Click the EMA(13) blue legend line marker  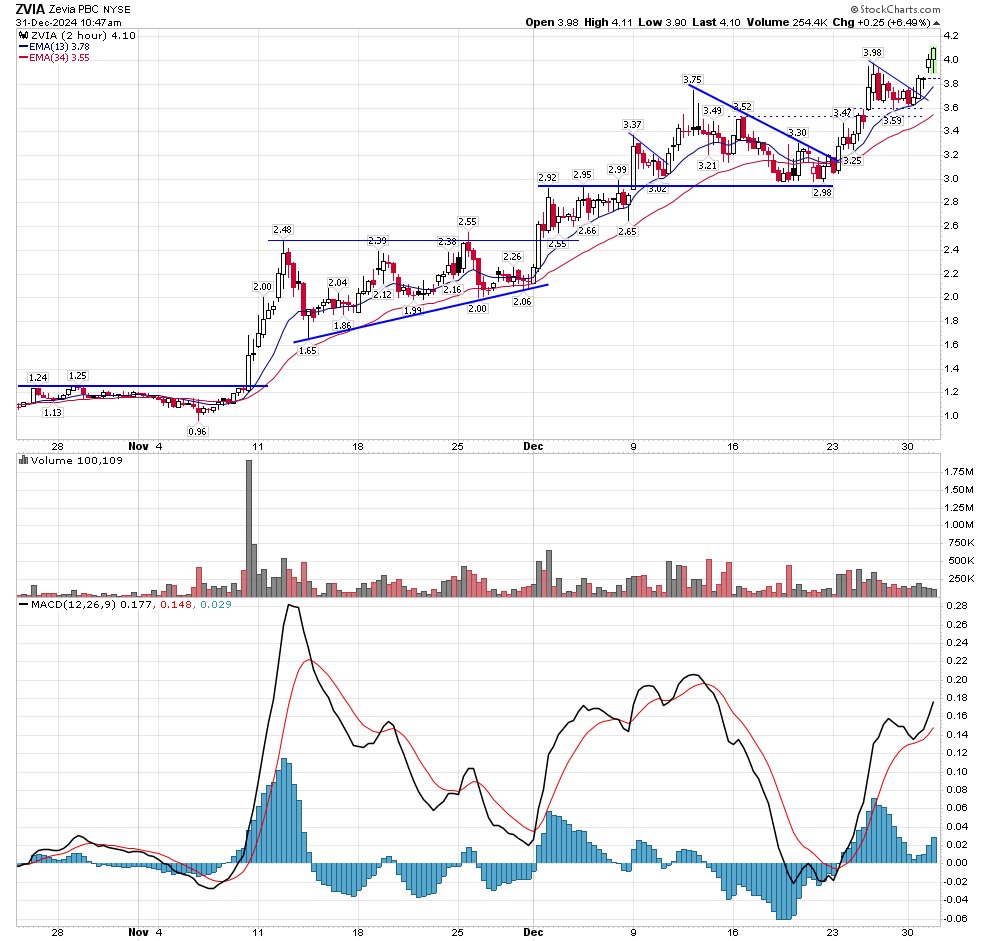24,46
